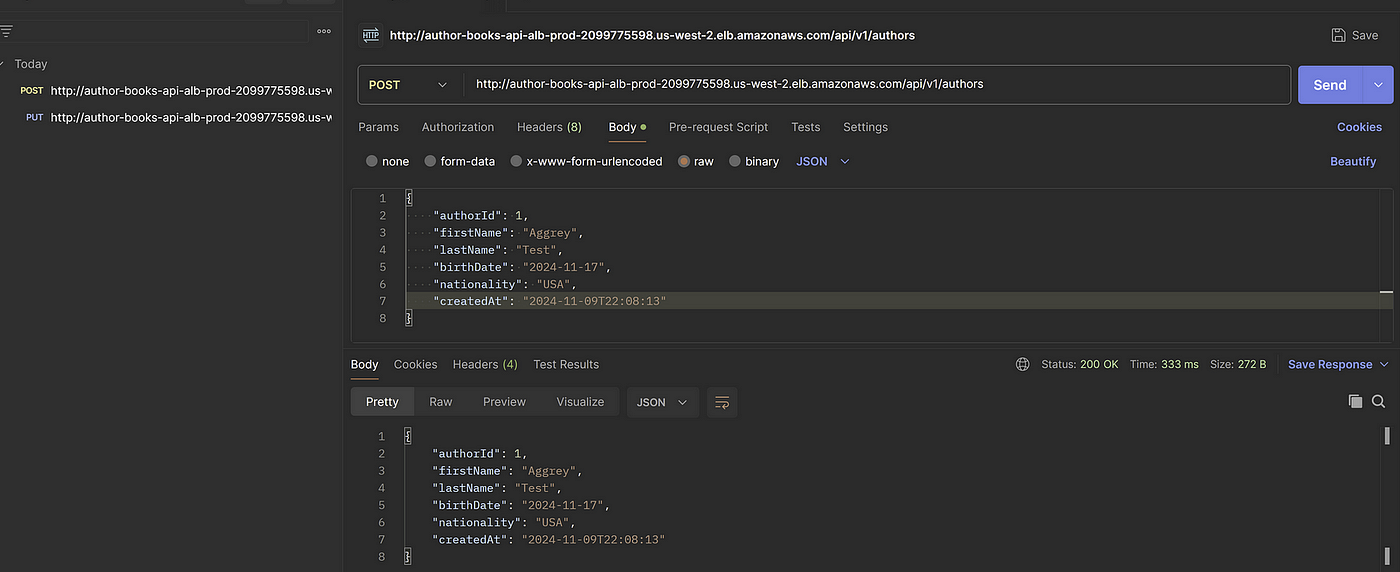Open the POST method dropdown
The height and width of the screenshot is (572, 1400).
point(410,85)
